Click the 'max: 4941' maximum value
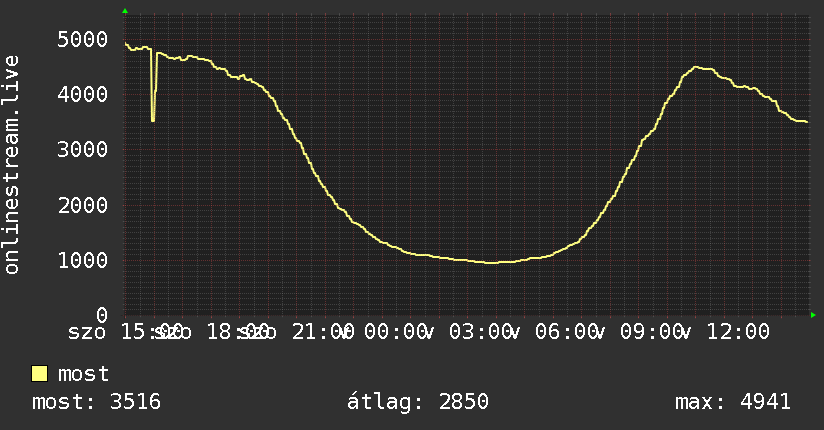 733,402
